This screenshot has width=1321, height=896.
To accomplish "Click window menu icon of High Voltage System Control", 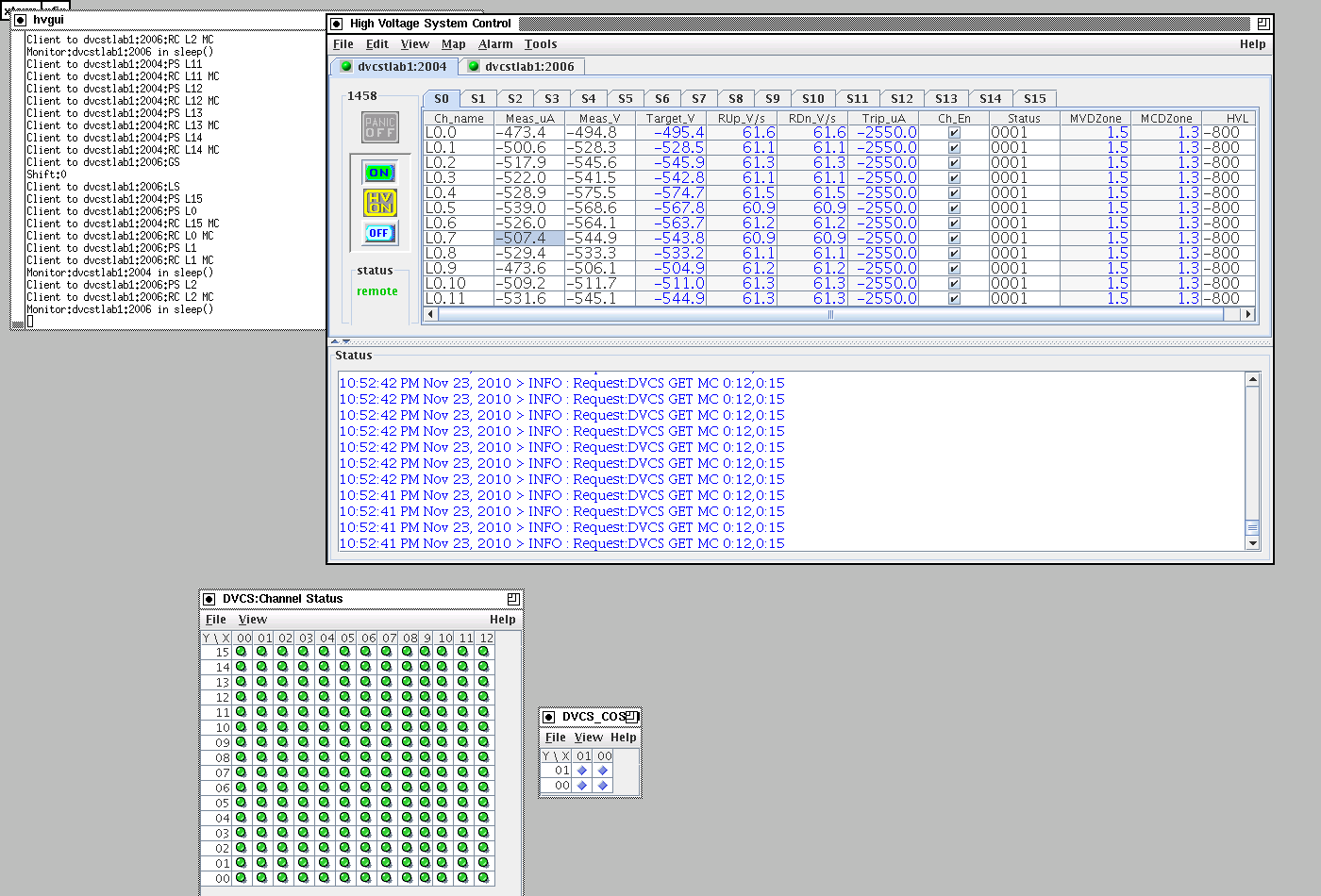I will tap(336, 24).
